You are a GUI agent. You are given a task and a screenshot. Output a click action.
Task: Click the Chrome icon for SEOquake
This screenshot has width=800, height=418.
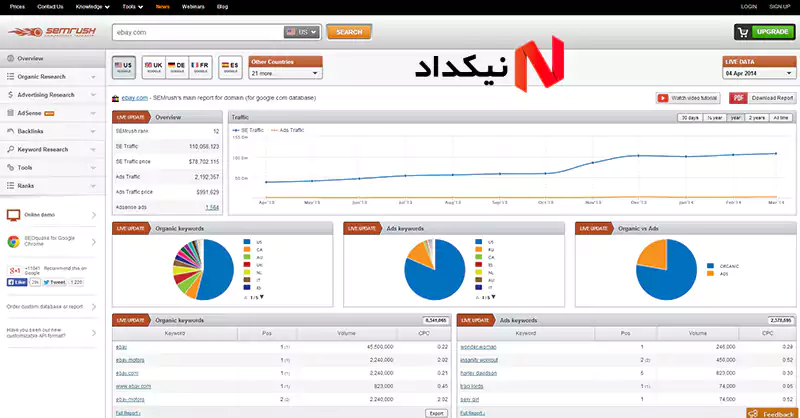click(x=13, y=241)
